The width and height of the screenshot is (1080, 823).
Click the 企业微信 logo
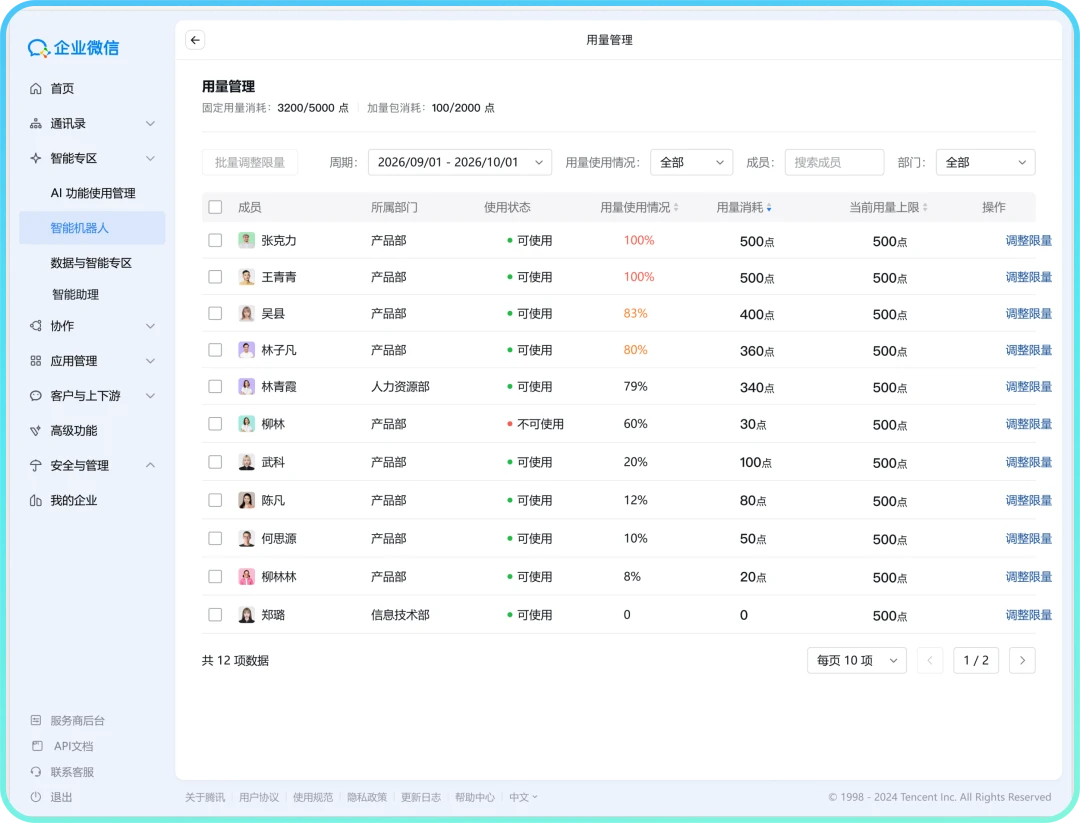(74, 48)
